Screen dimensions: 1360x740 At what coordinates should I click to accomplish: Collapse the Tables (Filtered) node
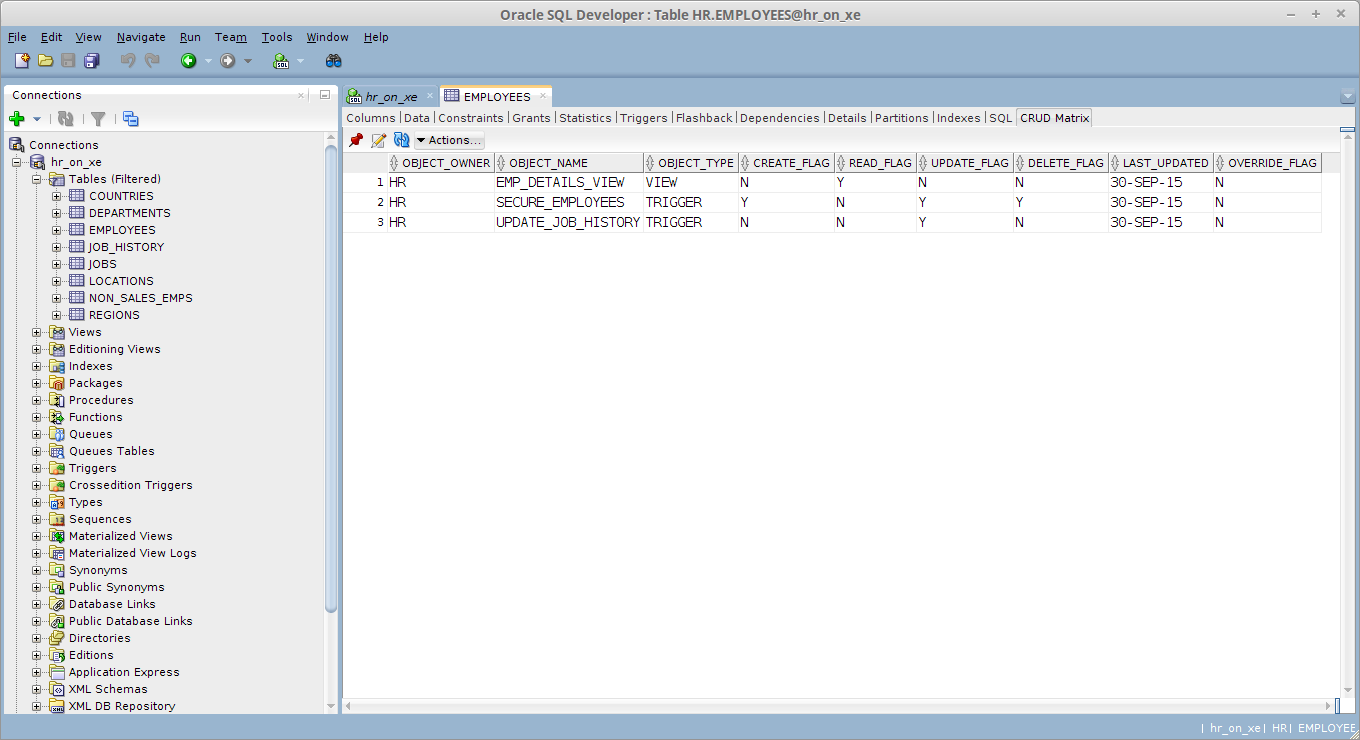click(37, 179)
